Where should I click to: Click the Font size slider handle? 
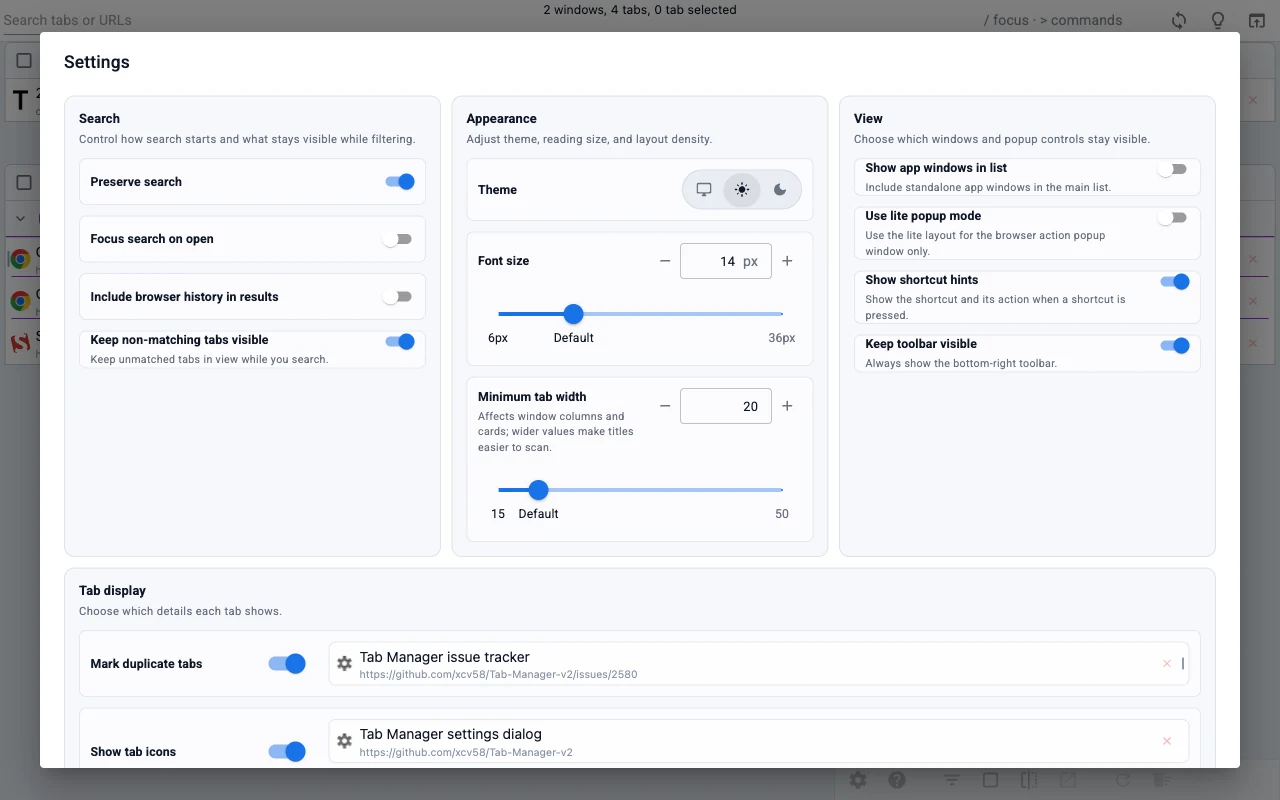point(573,314)
